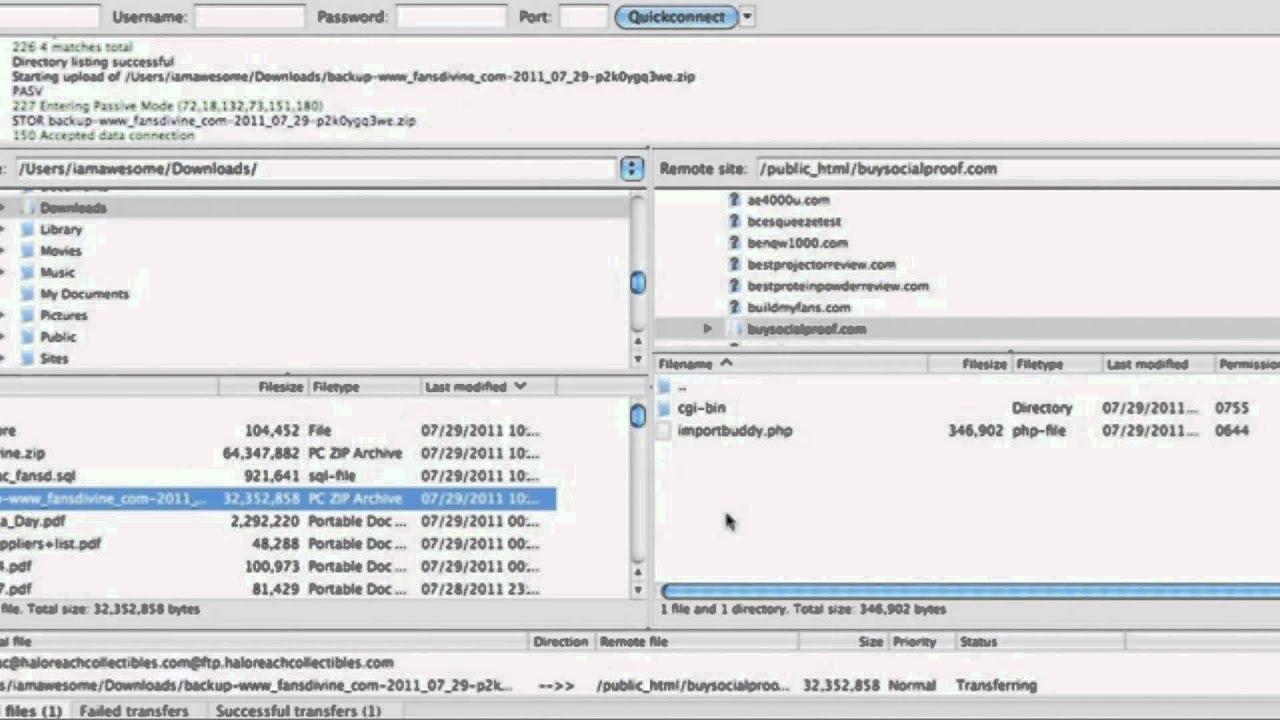Open the local site path dropdown

[631, 168]
